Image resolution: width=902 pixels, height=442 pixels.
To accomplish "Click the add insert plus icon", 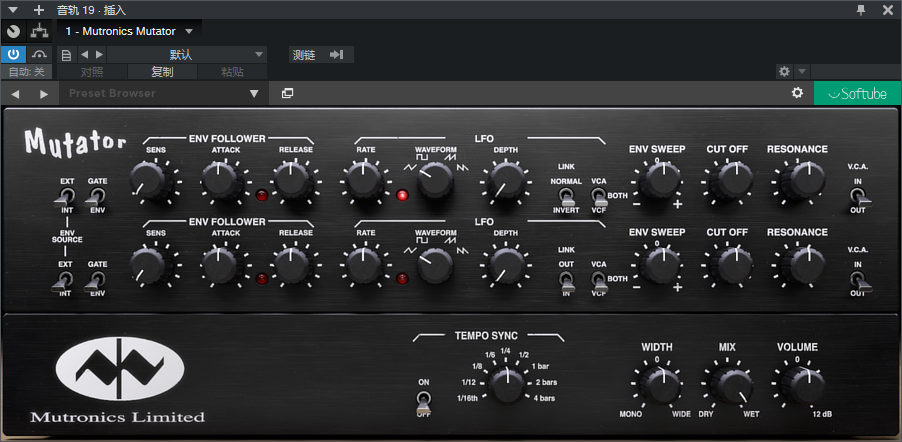I will (x=39, y=10).
